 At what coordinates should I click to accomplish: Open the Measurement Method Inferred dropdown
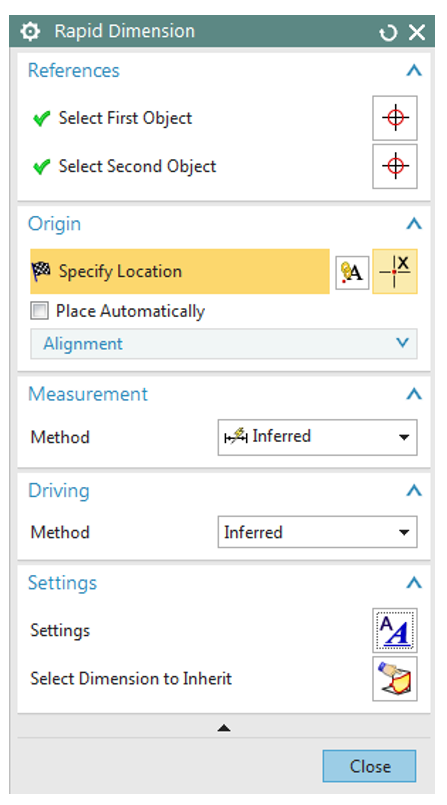click(x=317, y=437)
